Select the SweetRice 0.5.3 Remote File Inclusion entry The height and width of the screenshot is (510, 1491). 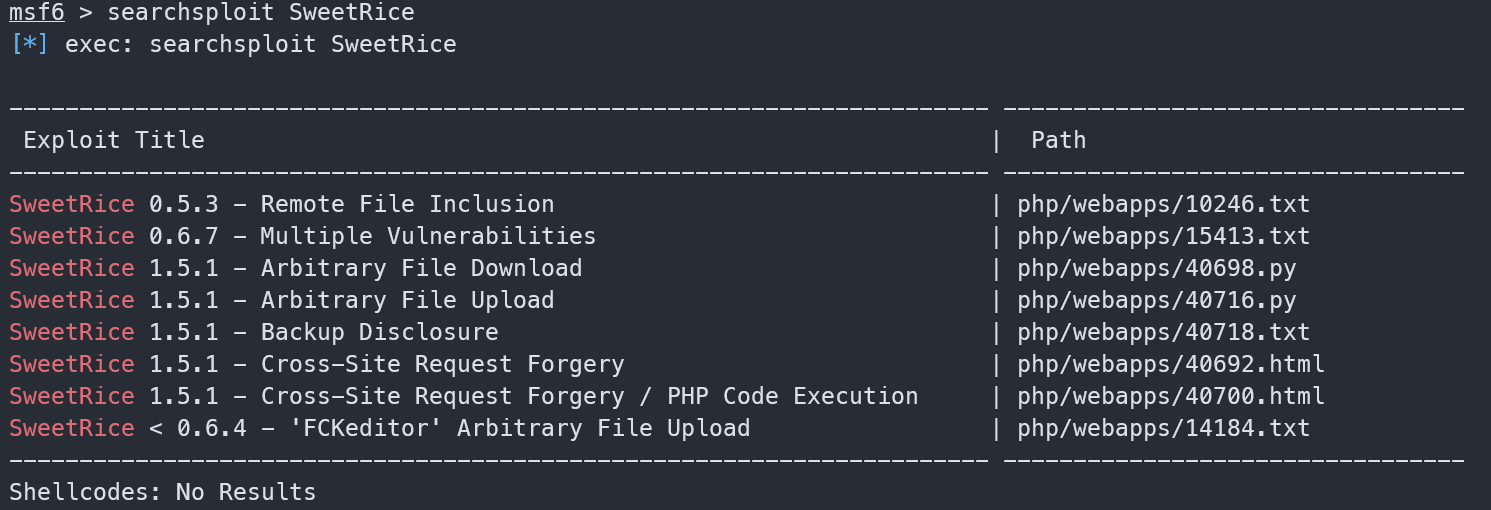pos(282,204)
